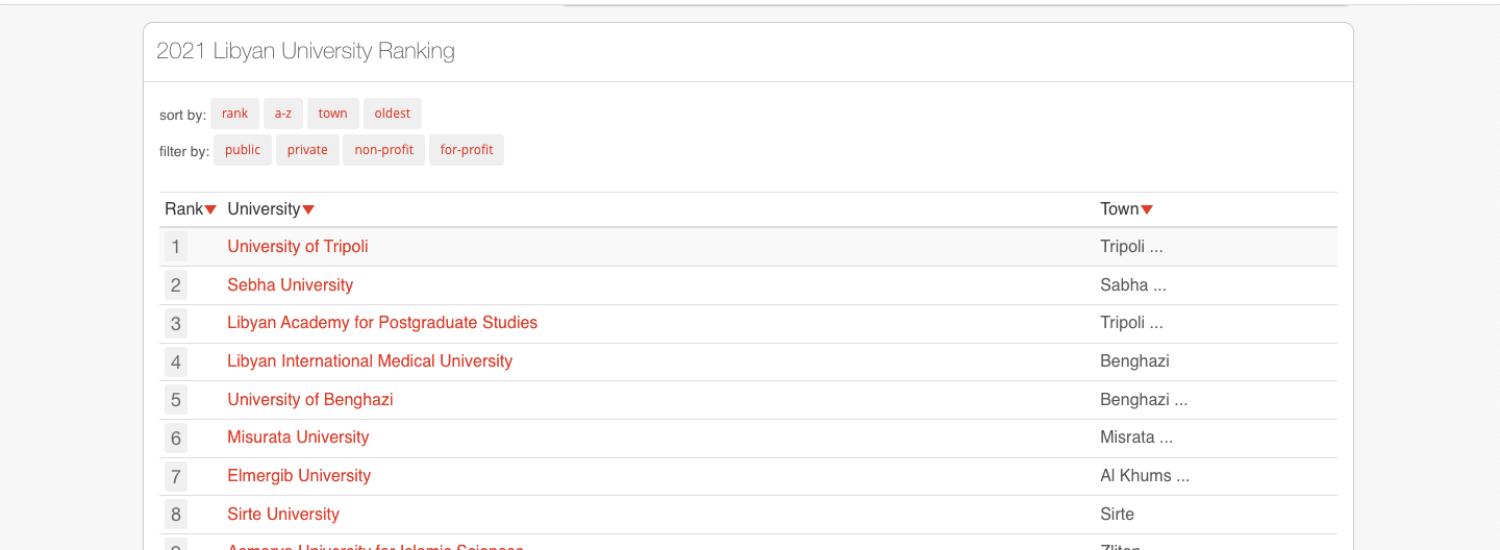Open Misurata University link
The width and height of the screenshot is (1500, 550).
pyautogui.click(x=298, y=437)
